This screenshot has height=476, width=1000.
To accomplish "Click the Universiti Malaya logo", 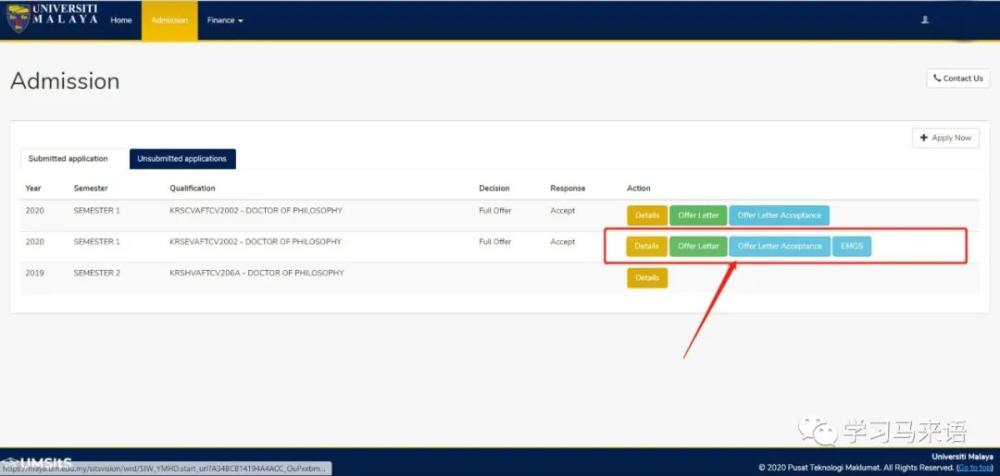I will pyautogui.click(x=52, y=19).
